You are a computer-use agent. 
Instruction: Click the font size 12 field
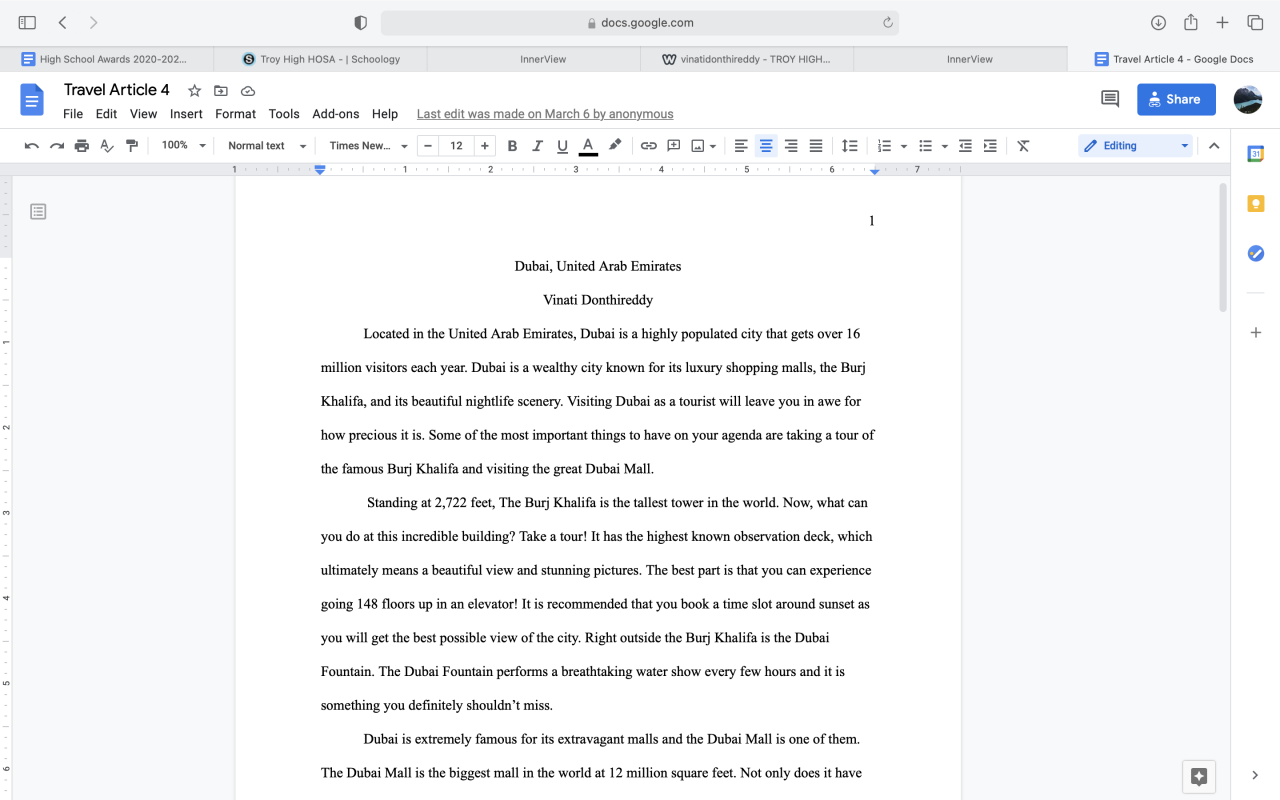pos(456,146)
